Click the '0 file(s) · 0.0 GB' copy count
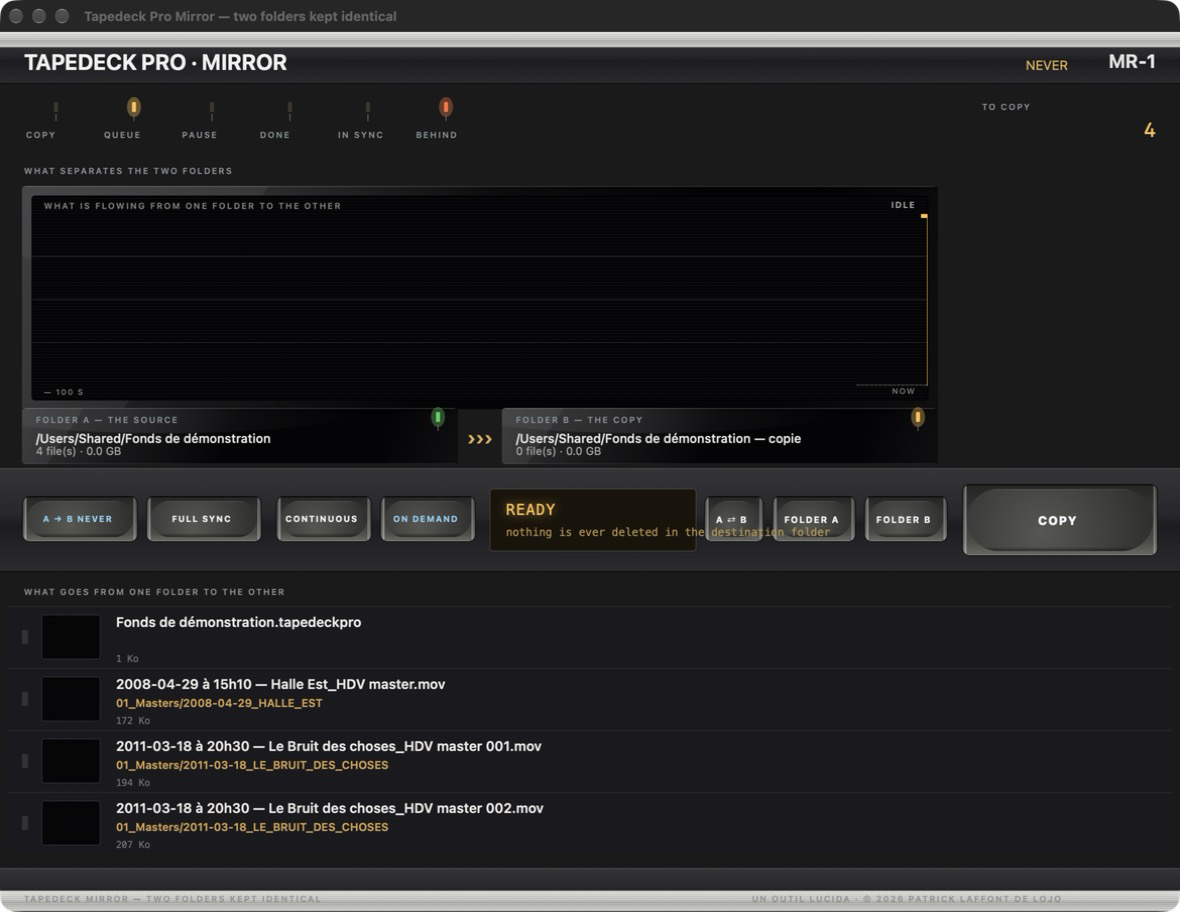Viewport: 1180px width, 912px height. 558,451
